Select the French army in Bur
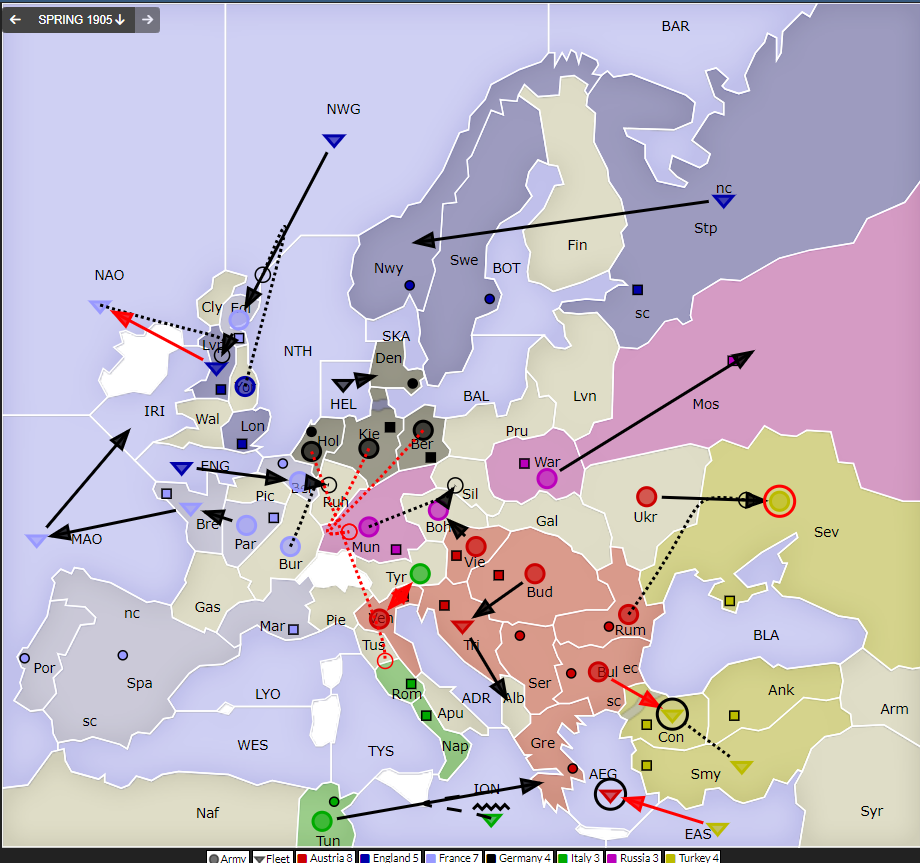Image resolution: width=920 pixels, height=863 pixels. pyautogui.click(x=290, y=546)
